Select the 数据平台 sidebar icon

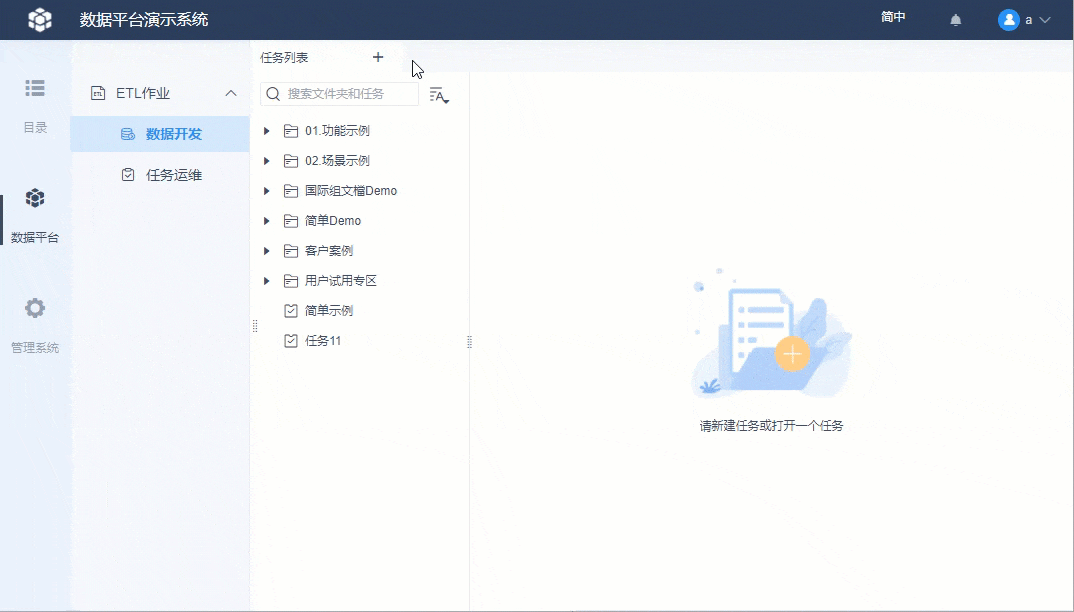35,198
